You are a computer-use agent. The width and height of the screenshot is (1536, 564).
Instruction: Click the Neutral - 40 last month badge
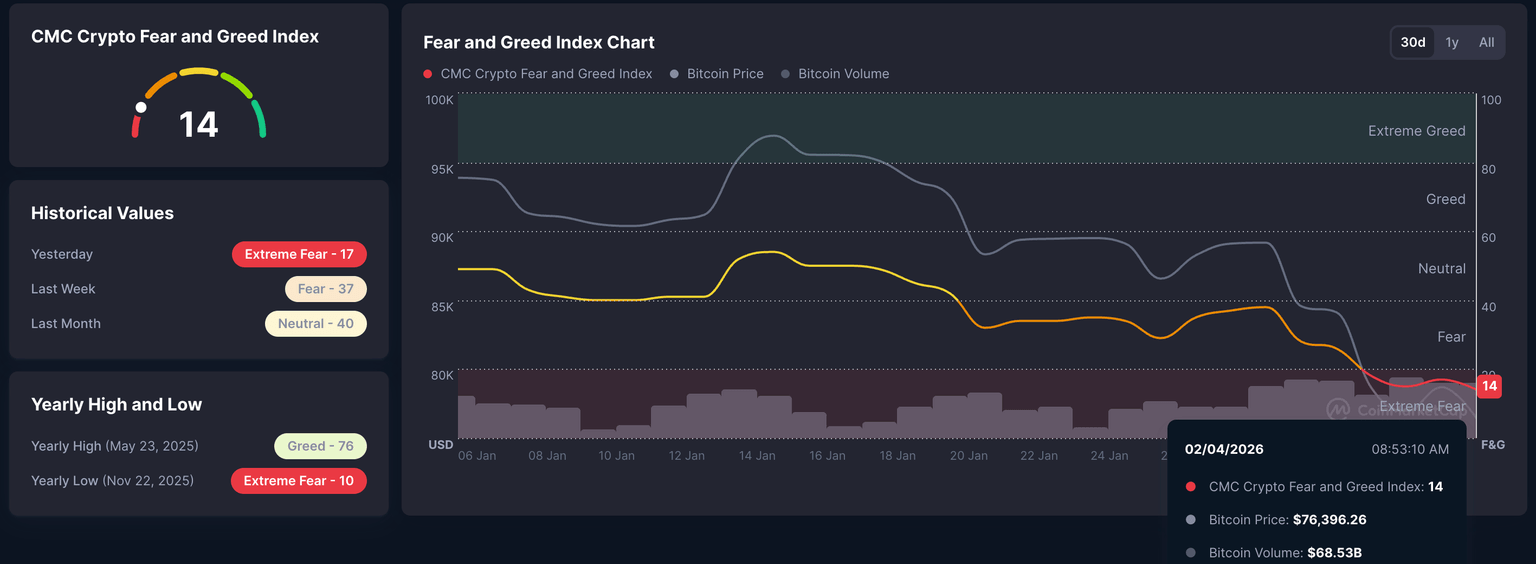pyautogui.click(x=315, y=324)
